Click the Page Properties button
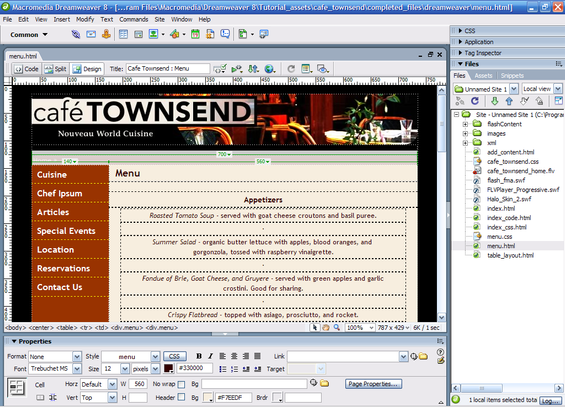 (x=373, y=384)
